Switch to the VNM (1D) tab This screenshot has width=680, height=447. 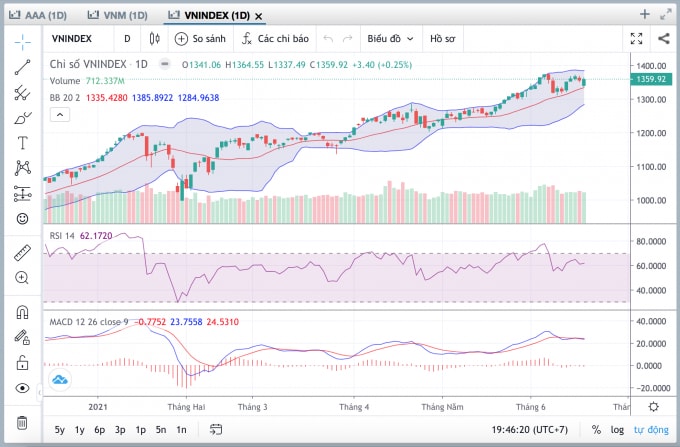point(118,16)
